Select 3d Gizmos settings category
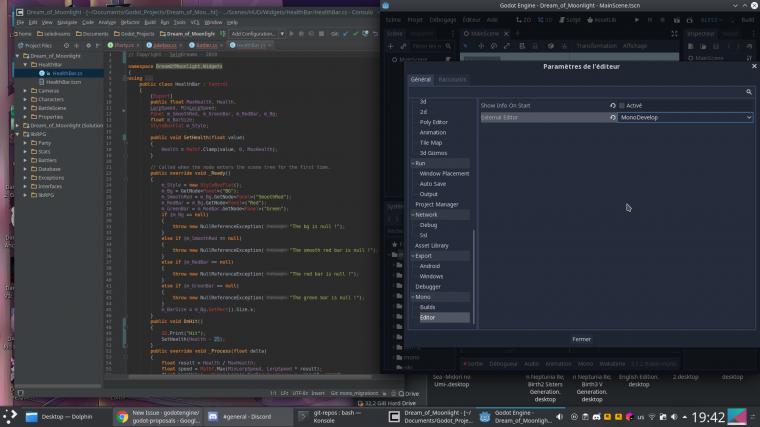The image size is (760, 427). [x=433, y=153]
